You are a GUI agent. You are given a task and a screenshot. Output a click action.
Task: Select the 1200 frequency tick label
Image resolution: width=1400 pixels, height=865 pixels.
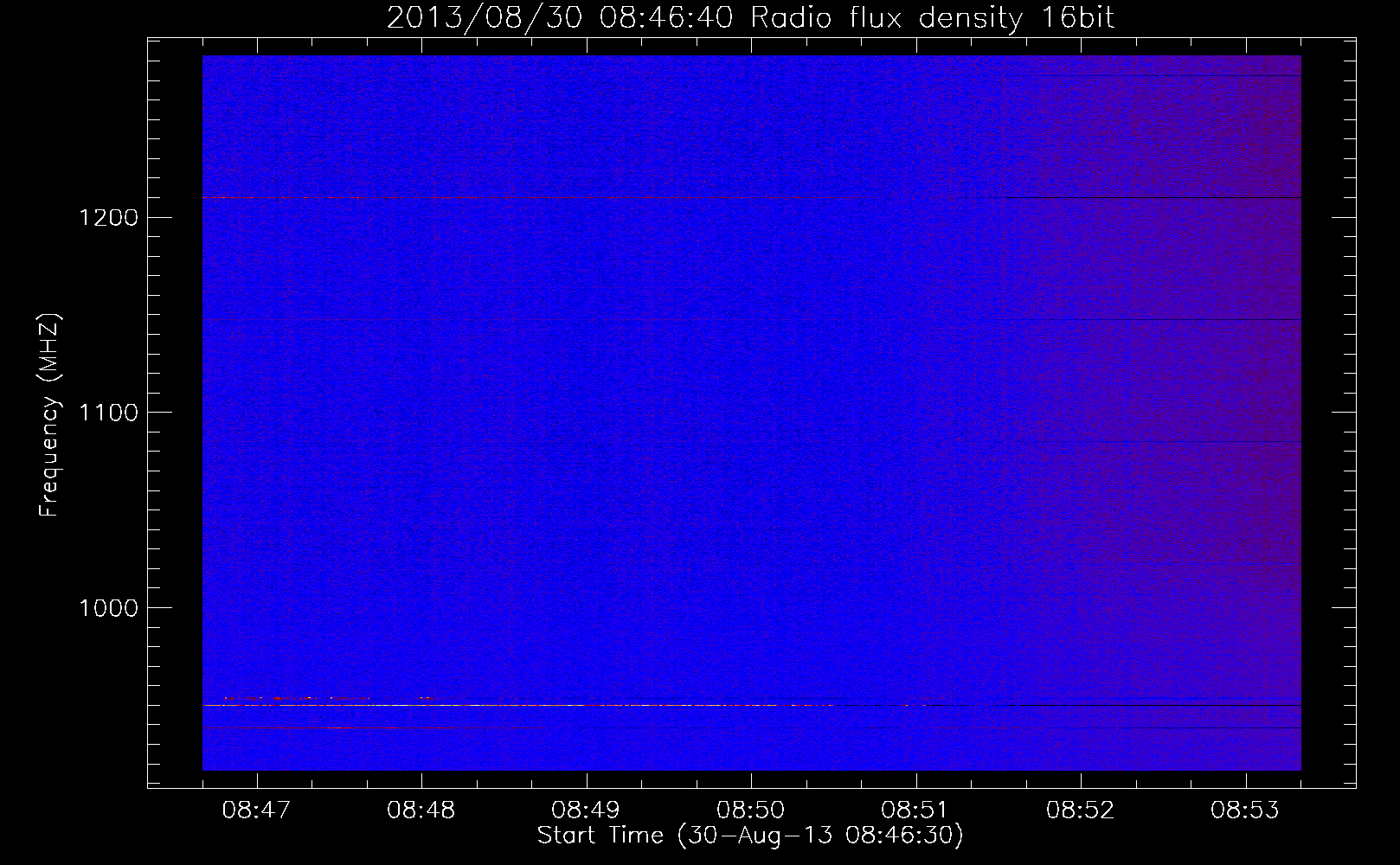pyautogui.click(x=109, y=217)
